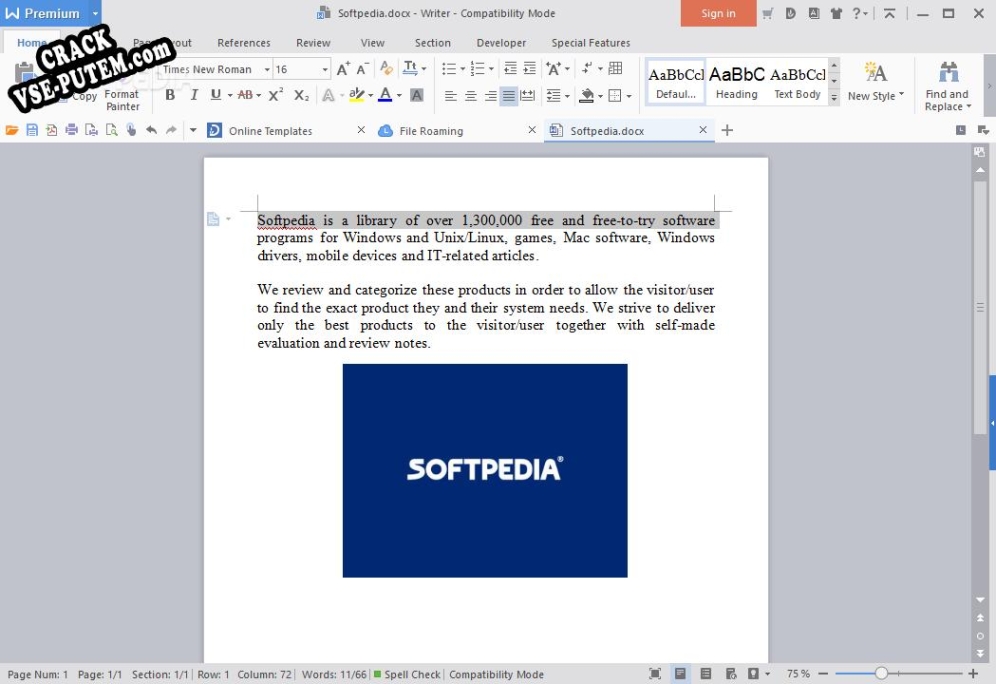
Task: Close the File Roaming tab
Action: tap(532, 130)
